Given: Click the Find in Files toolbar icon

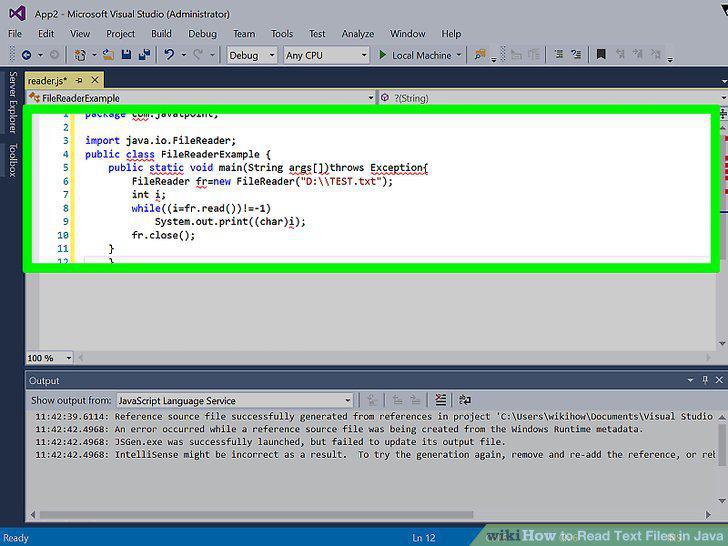Looking at the screenshot, I should 480,55.
